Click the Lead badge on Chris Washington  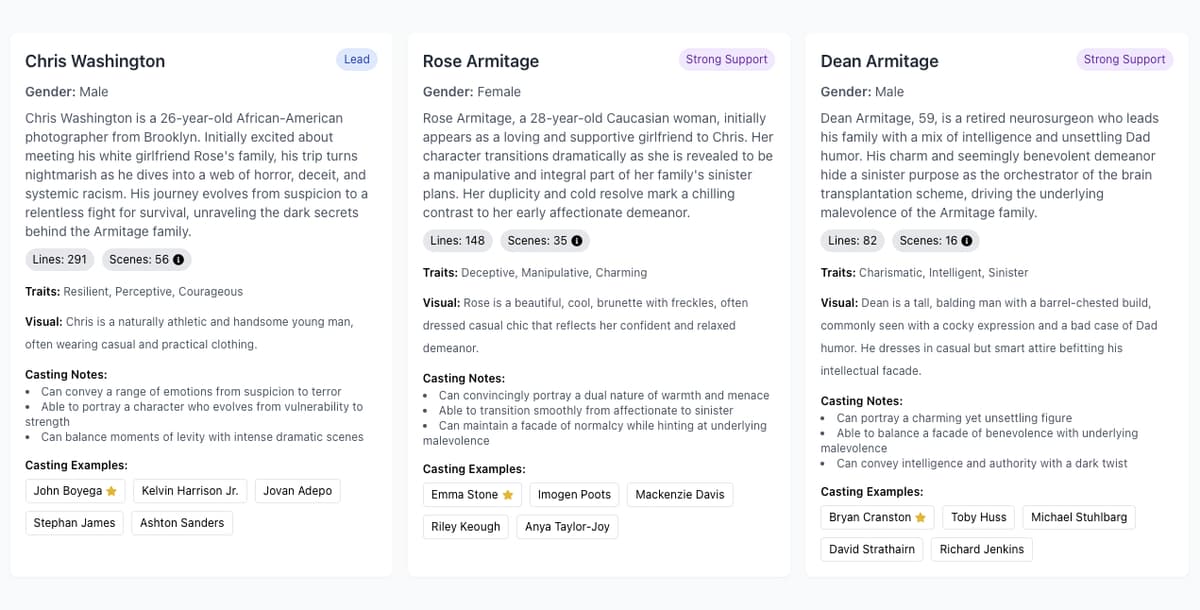[x=356, y=59]
